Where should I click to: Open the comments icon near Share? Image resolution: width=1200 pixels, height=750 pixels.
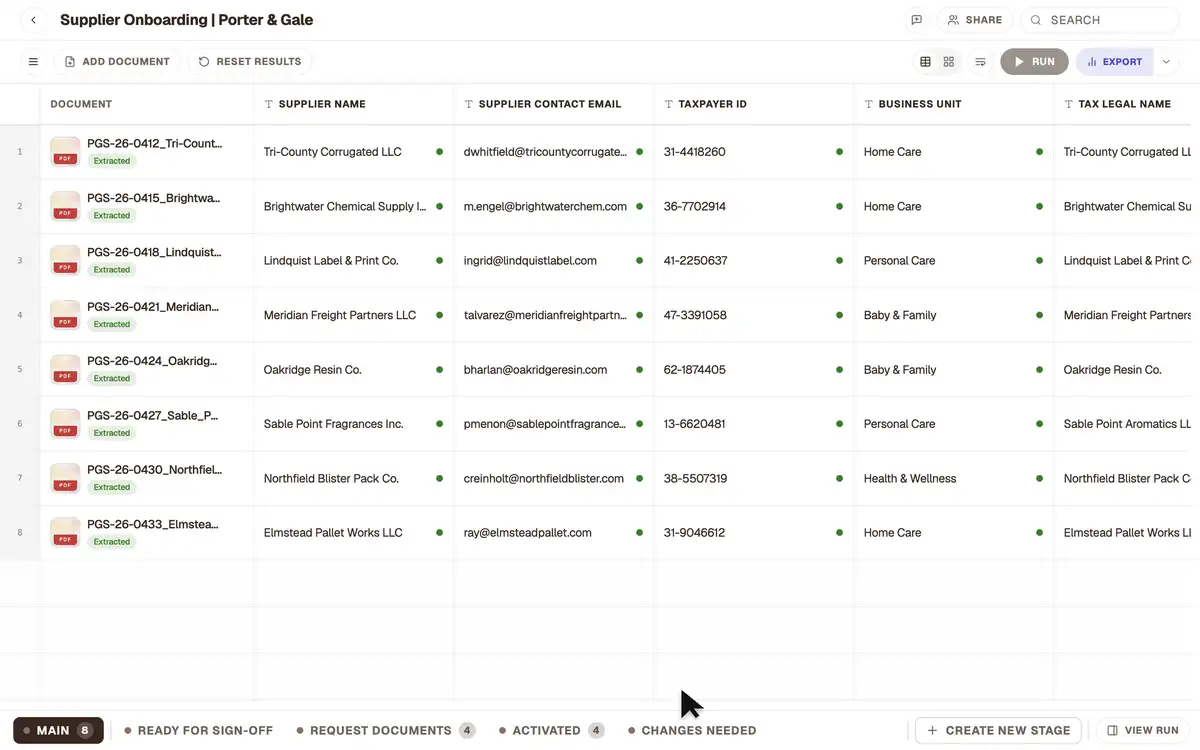(x=916, y=20)
